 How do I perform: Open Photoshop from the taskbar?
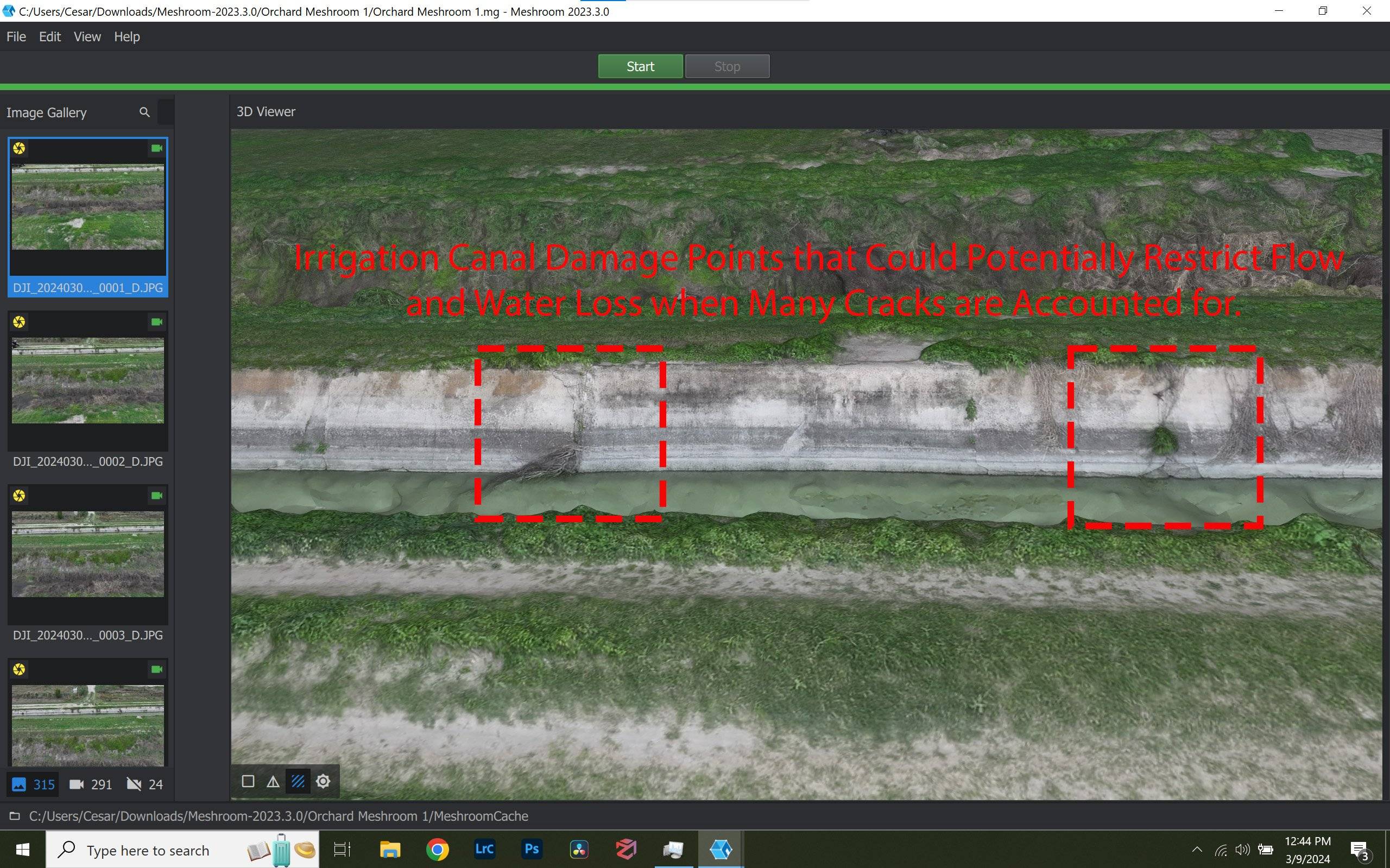point(532,849)
